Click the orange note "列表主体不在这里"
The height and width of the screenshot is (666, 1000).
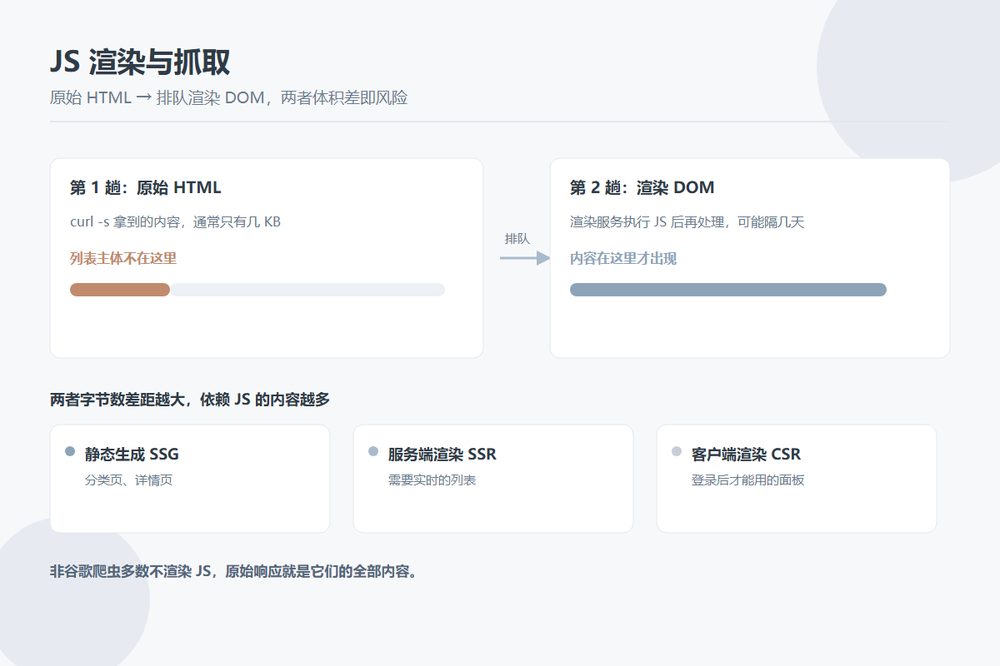[123, 258]
